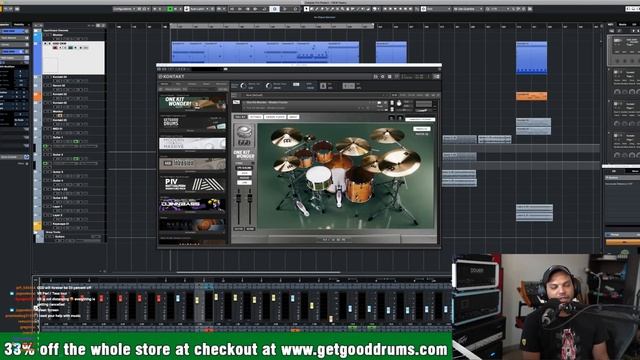Click the instrument tune knob in Kontakt header
The height and width of the screenshot is (360, 640).
click(399, 104)
